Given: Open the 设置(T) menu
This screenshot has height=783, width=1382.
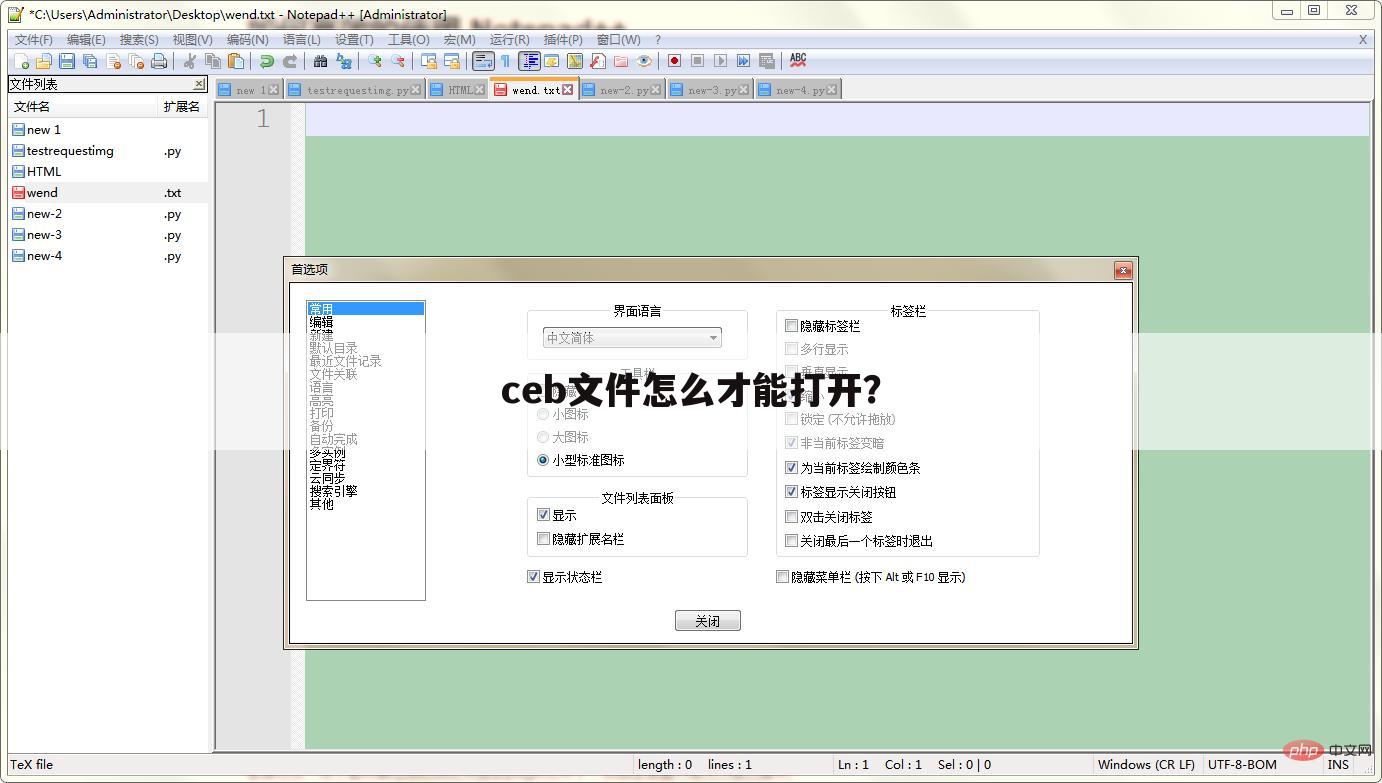Looking at the screenshot, I should pyautogui.click(x=354, y=40).
